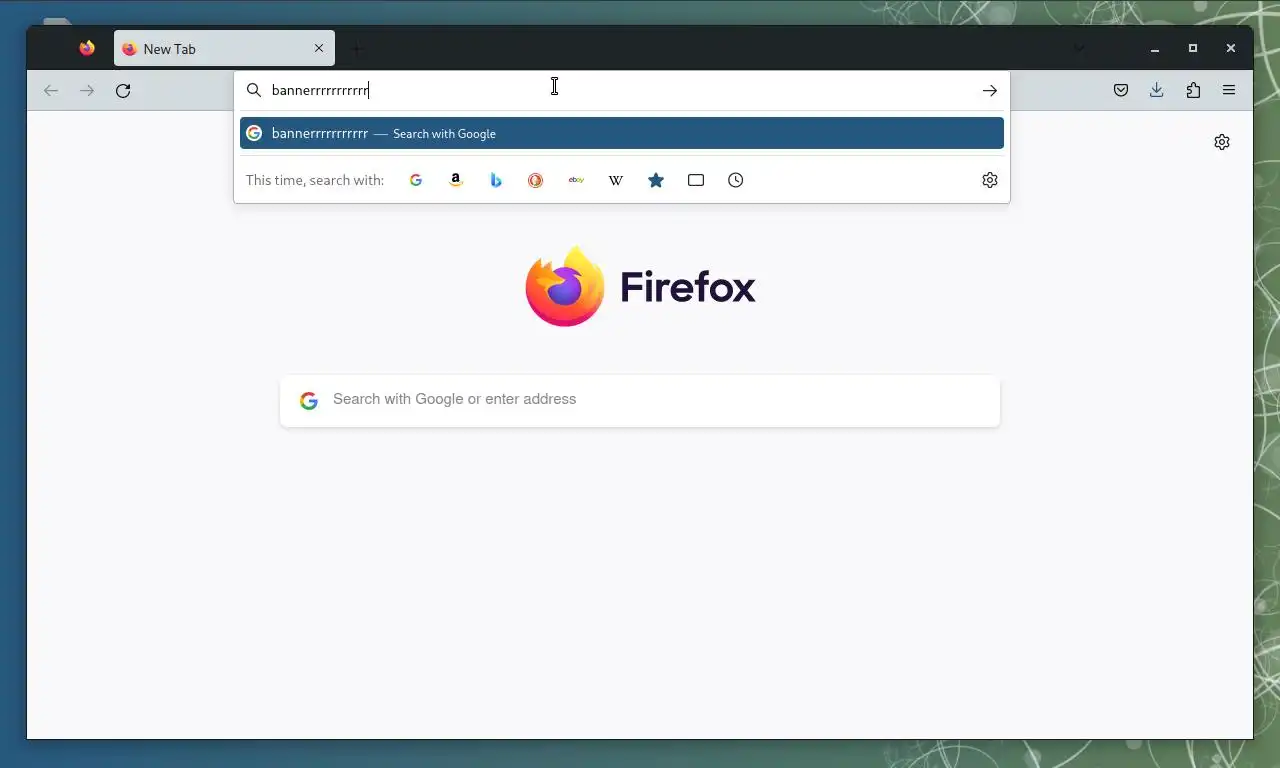Screen dimensions: 1280x768
Task: Click the Go arrow in the address bar
Action: pyautogui.click(x=989, y=91)
